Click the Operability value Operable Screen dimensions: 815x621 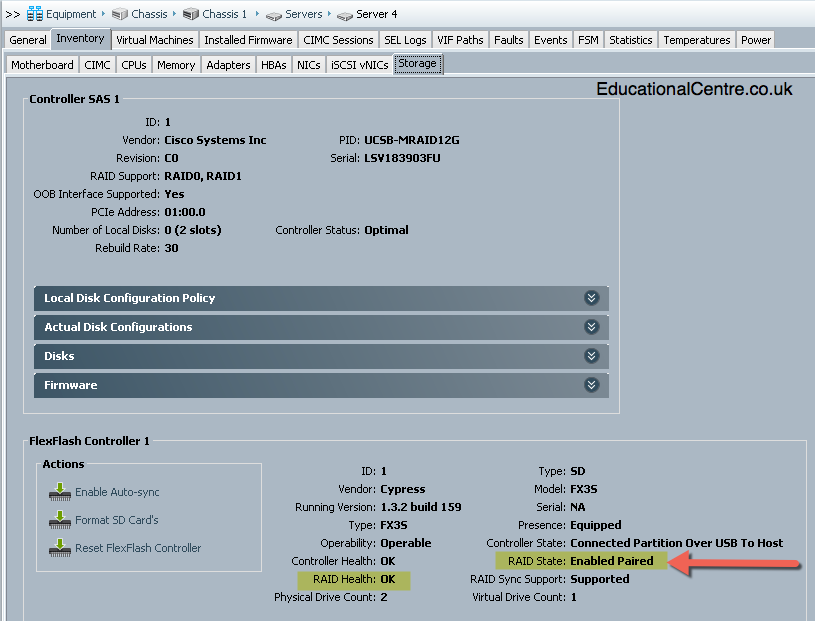[406, 543]
